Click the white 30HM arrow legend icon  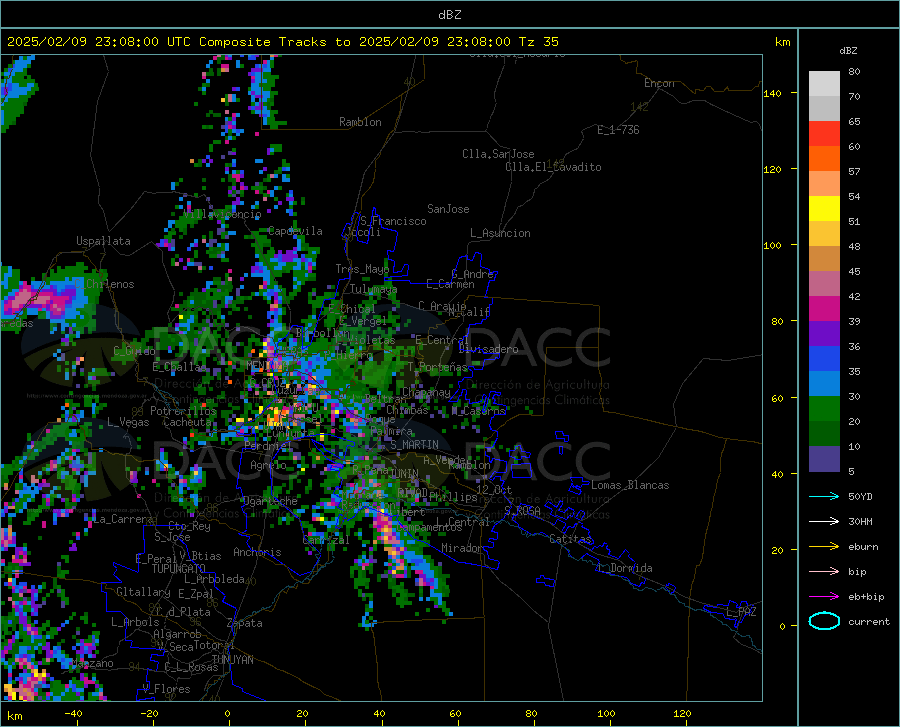(x=824, y=521)
